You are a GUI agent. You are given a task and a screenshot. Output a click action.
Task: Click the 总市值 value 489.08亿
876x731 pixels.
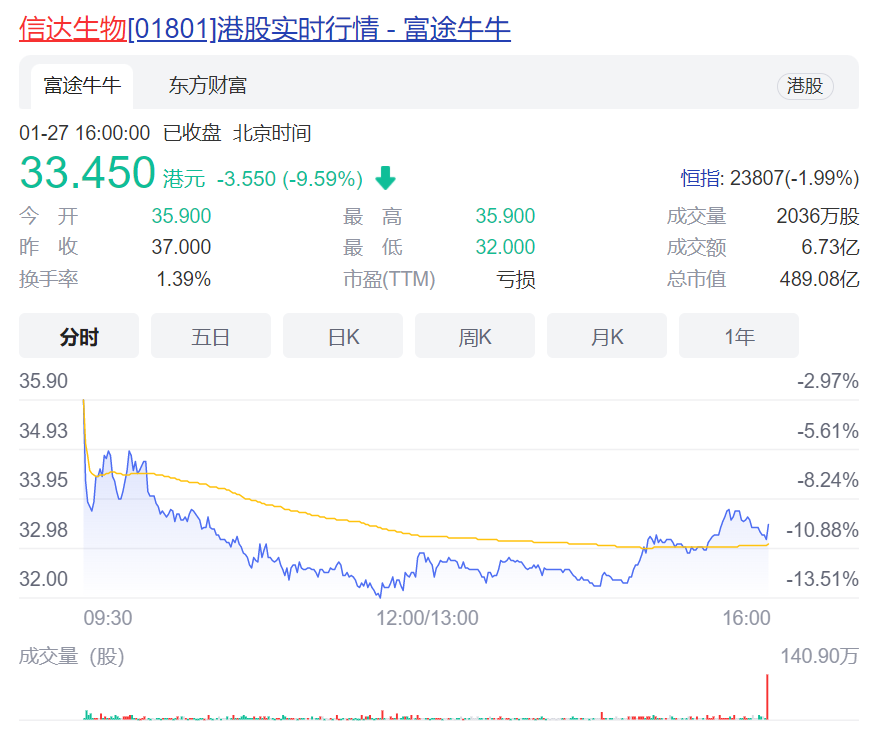(x=818, y=279)
